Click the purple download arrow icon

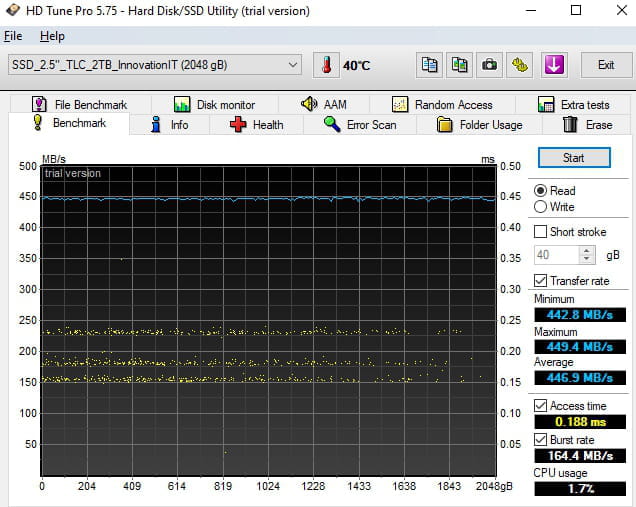click(x=554, y=65)
